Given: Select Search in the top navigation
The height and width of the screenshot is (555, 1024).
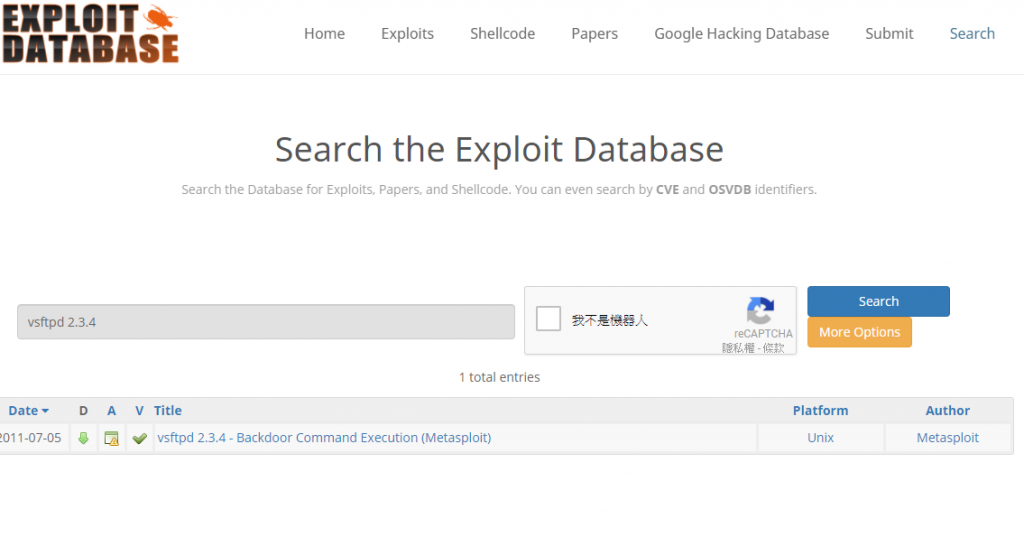Looking at the screenshot, I should point(972,33).
